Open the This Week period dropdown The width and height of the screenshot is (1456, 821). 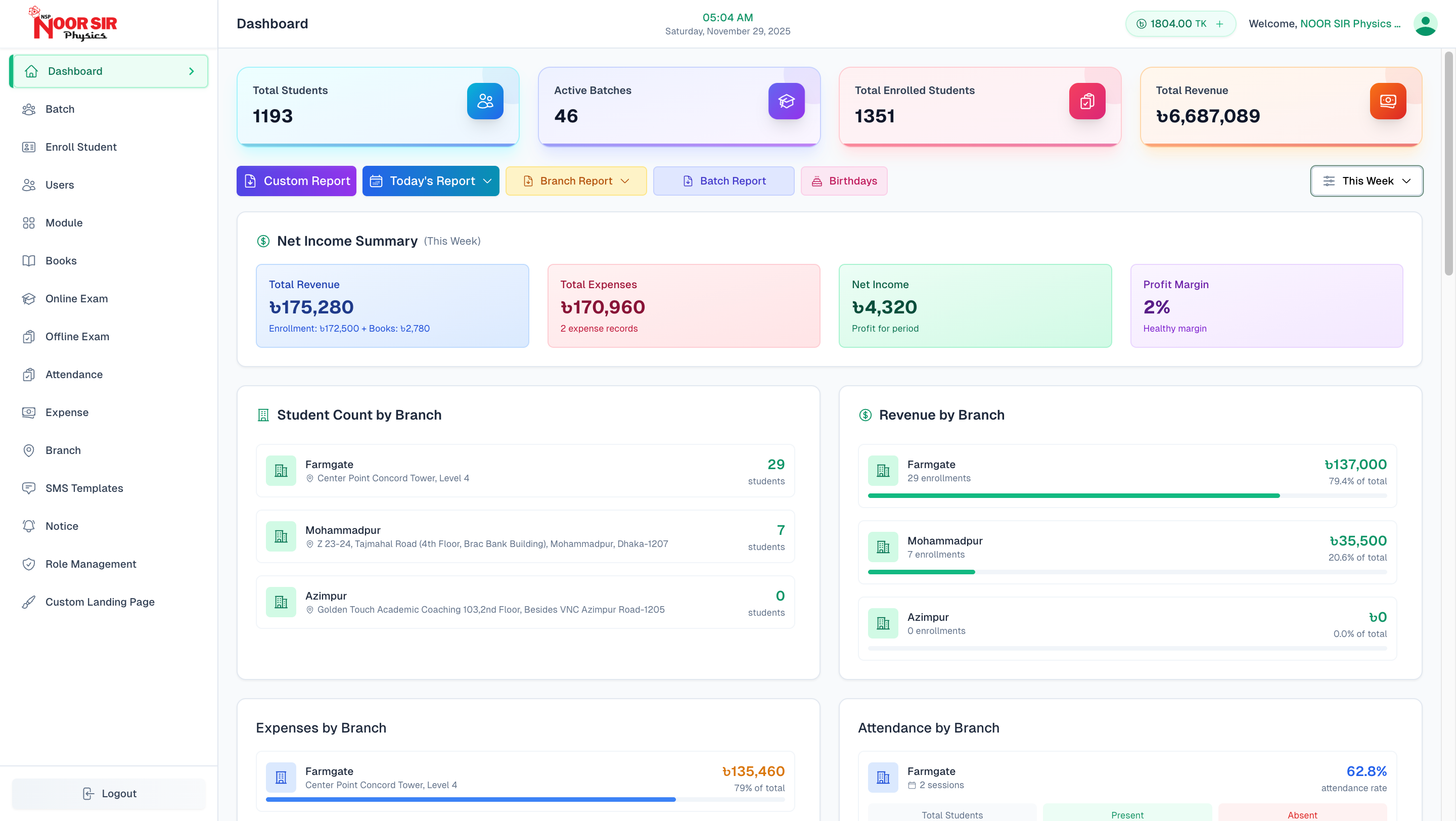(1366, 181)
